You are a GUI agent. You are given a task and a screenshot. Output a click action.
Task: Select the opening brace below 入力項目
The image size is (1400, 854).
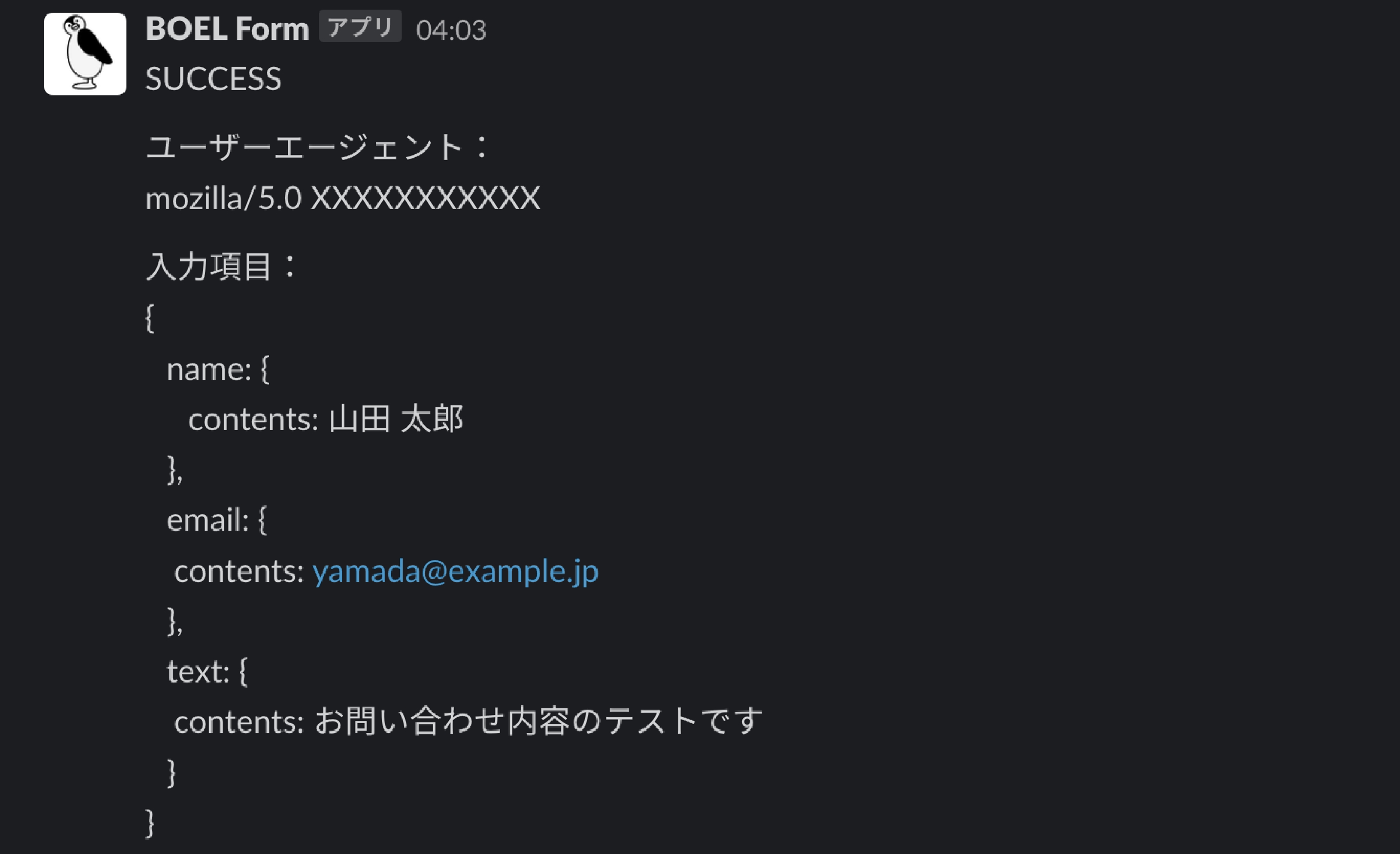(x=150, y=318)
